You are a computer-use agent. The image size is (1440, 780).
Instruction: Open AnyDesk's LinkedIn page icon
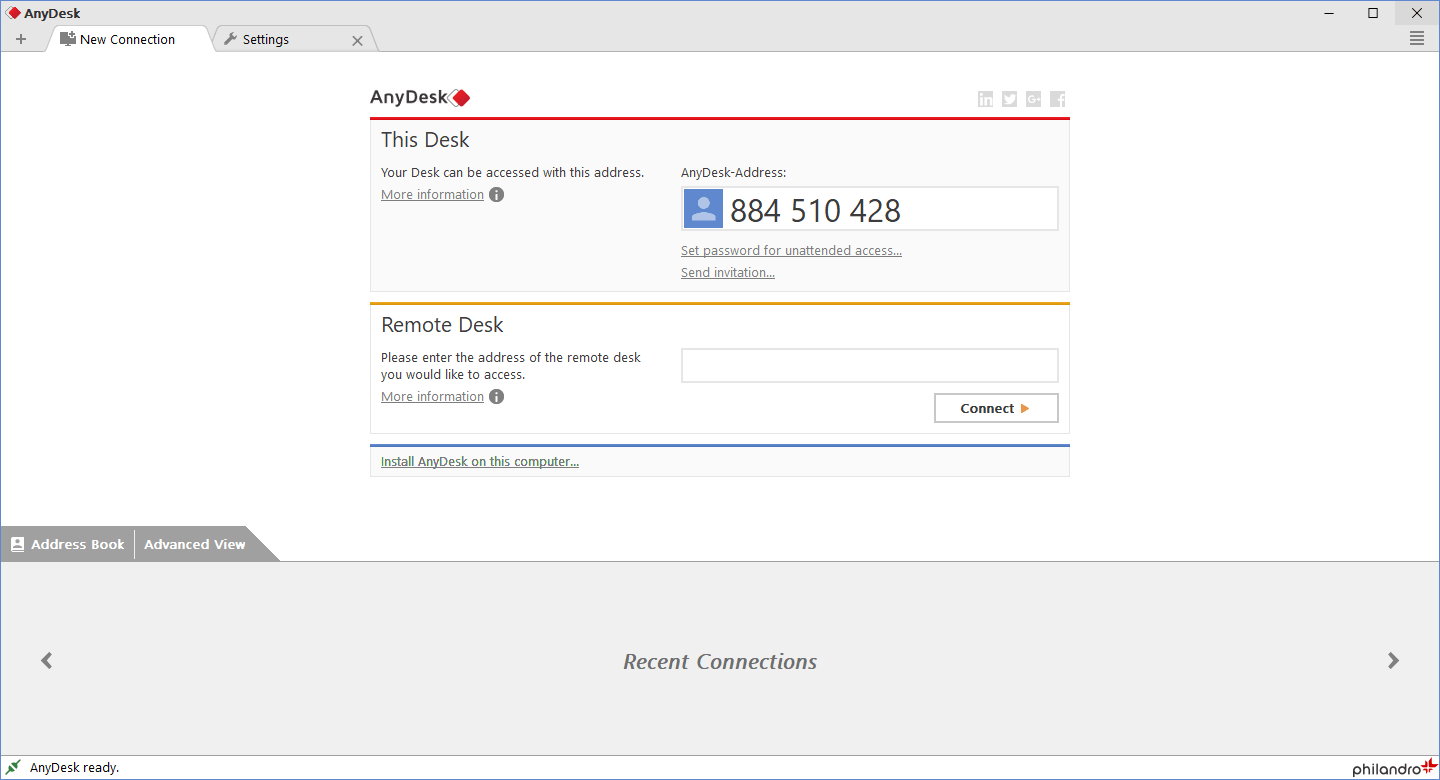click(x=985, y=99)
